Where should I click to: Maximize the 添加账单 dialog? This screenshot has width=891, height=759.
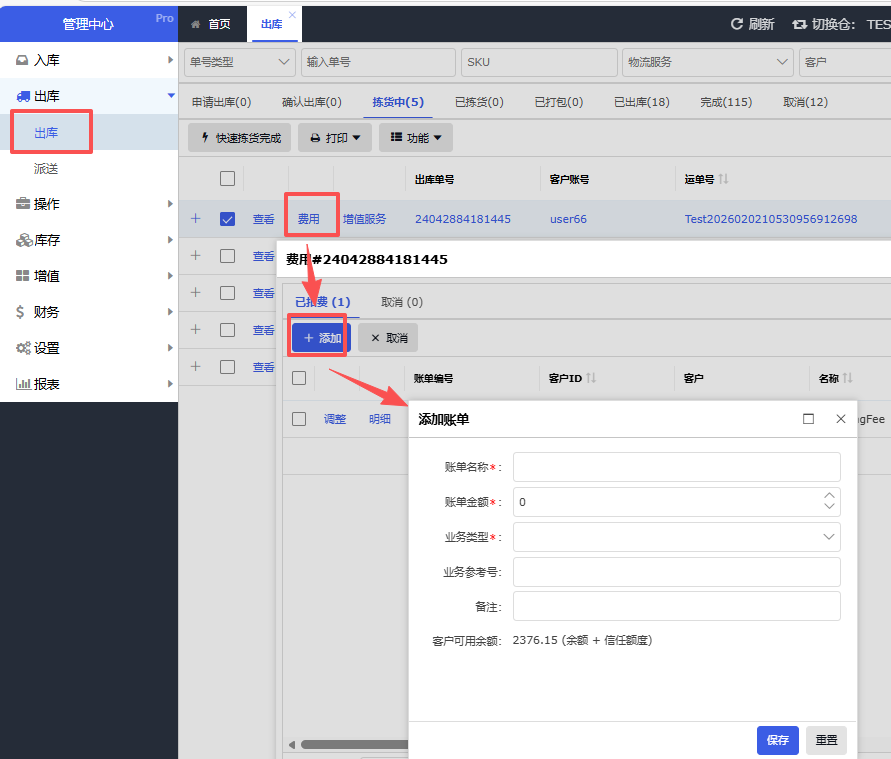click(x=808, y=419)
